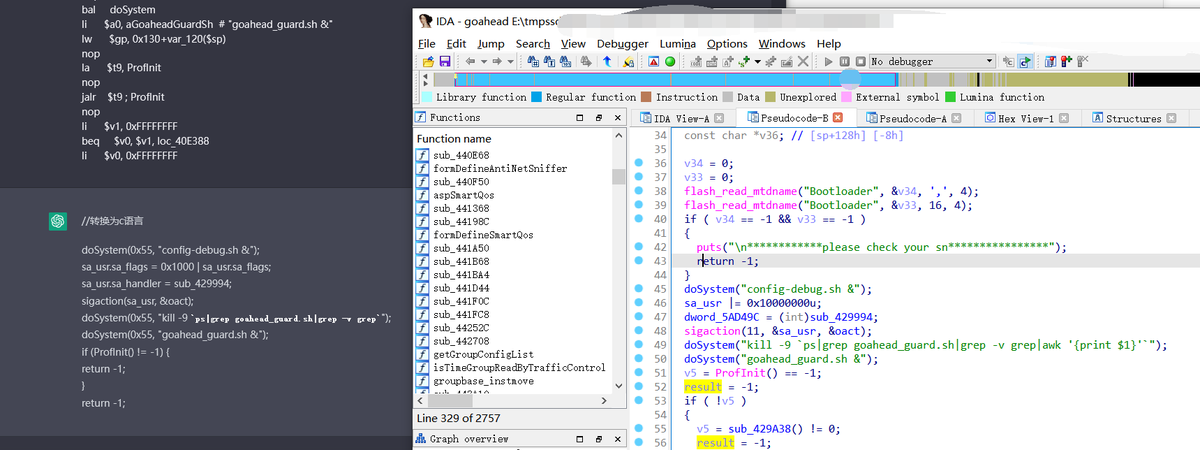Jump back with the left arrow icon
The width and height of the screenshot is (1200, 450).
pyautogui.click(x=469, y=62)
